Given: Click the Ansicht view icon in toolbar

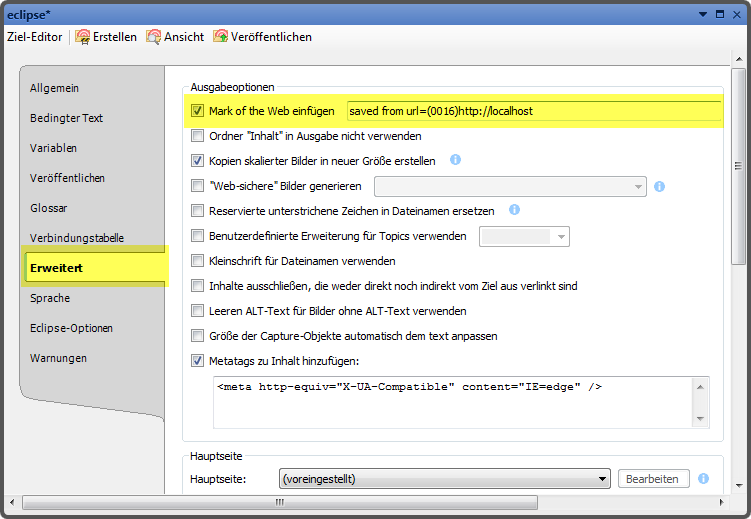Looking at the screenshot, I should click(154, 37).
